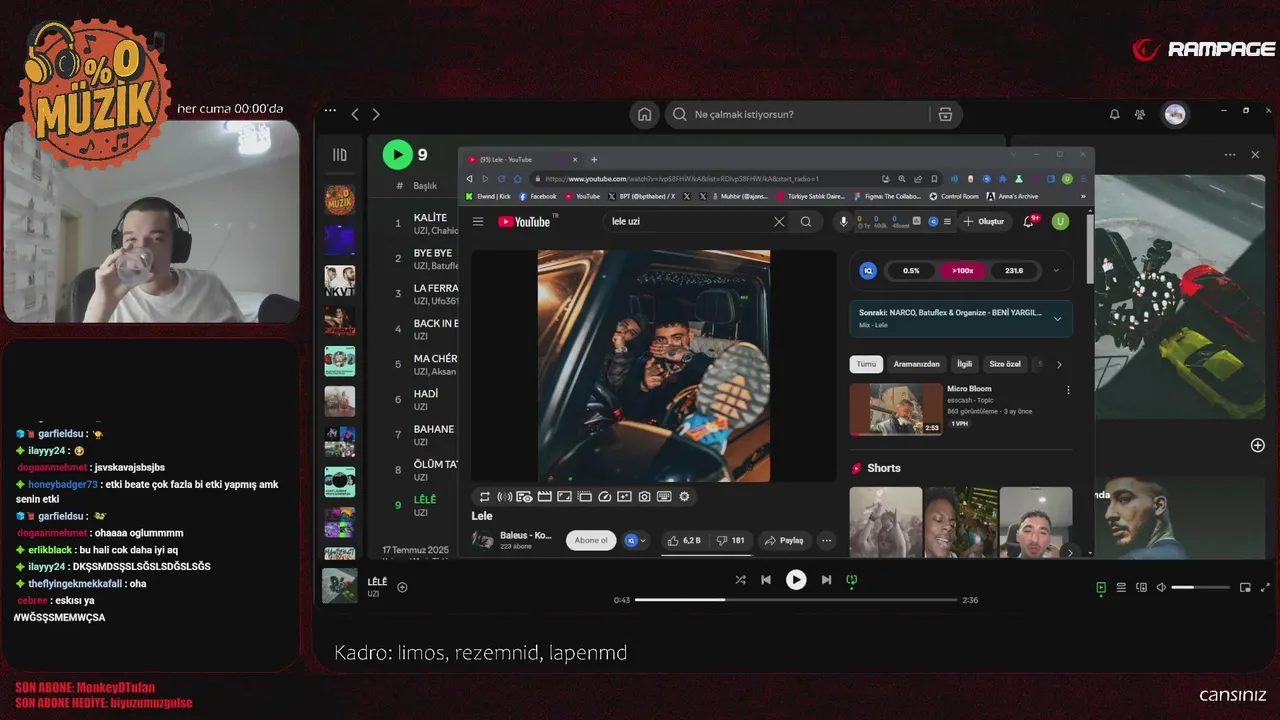Skip to next track in Spotify
1280x720 pixels.
click(x=826, y=580)
